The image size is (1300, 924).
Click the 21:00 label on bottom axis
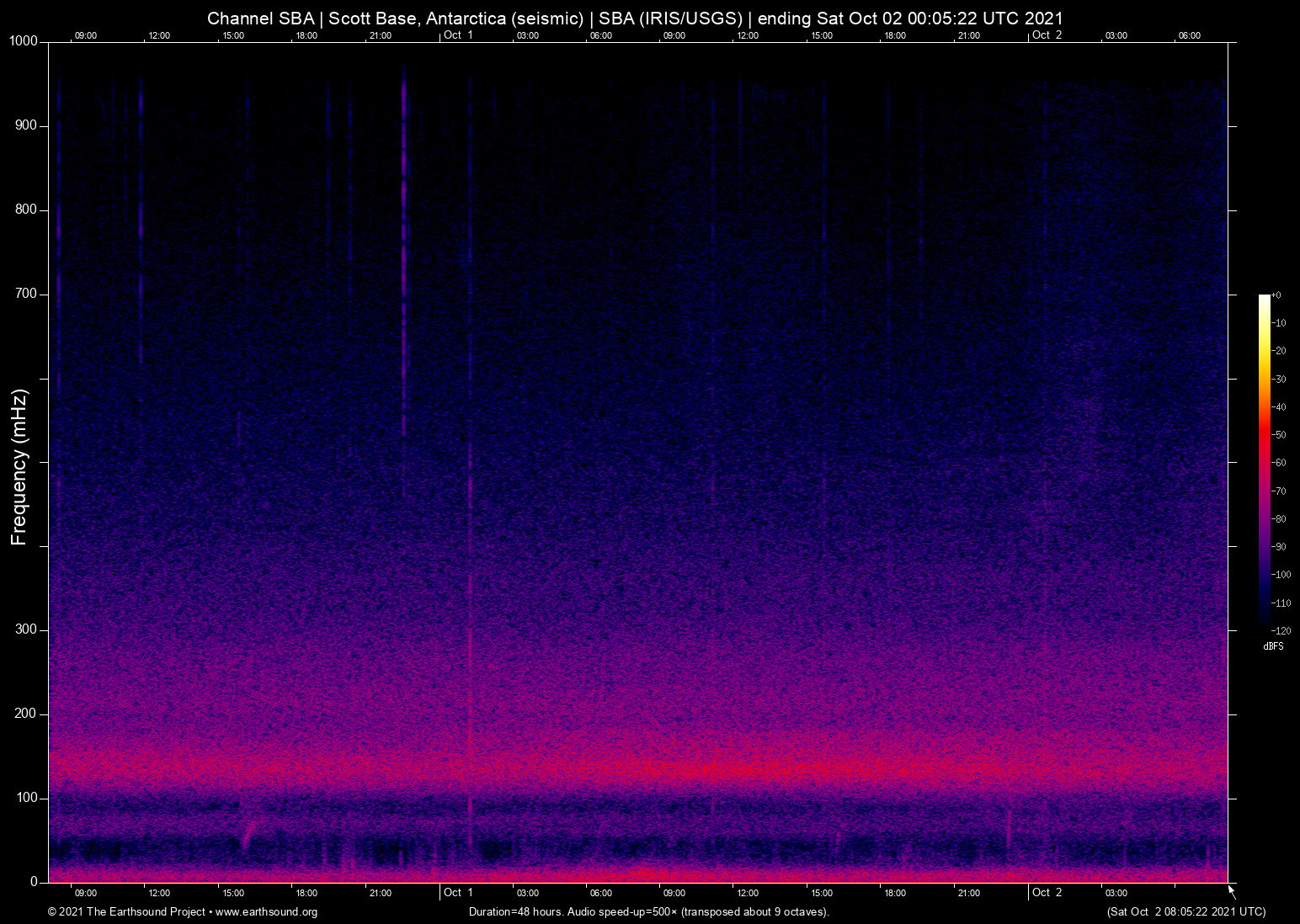(381, 893)
